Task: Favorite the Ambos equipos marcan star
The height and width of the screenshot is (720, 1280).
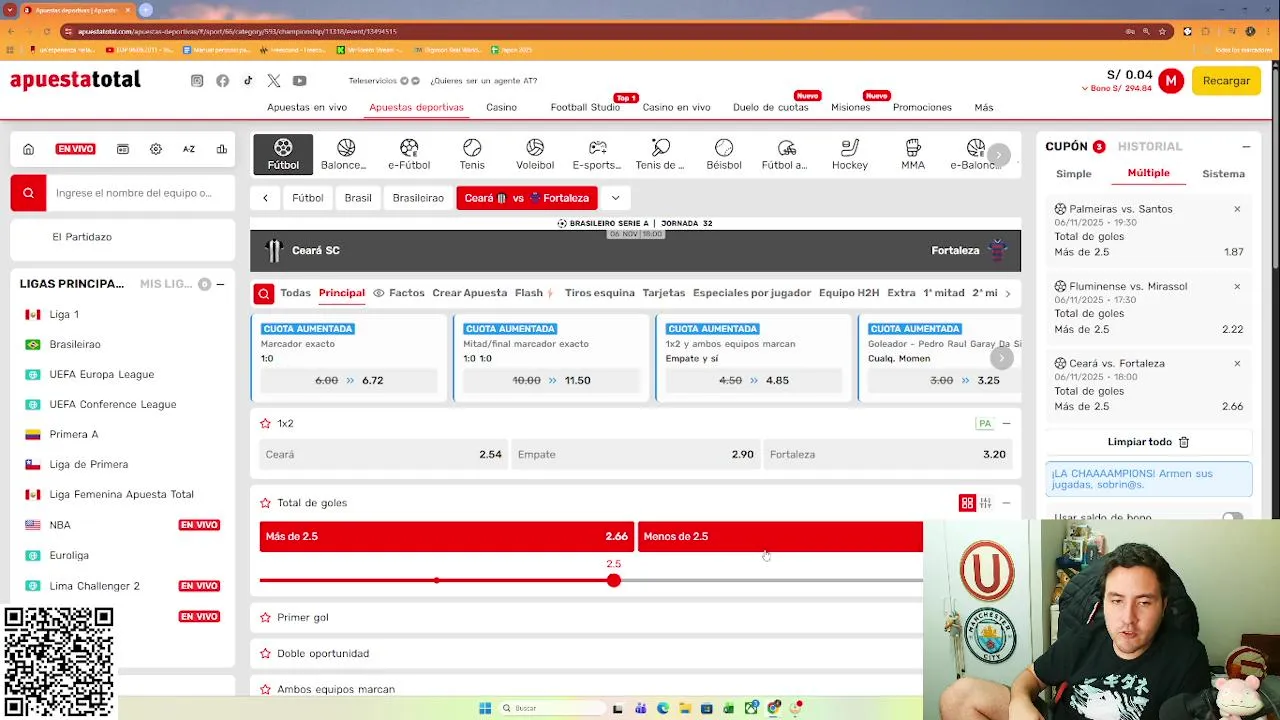Action: pos(265,689)
